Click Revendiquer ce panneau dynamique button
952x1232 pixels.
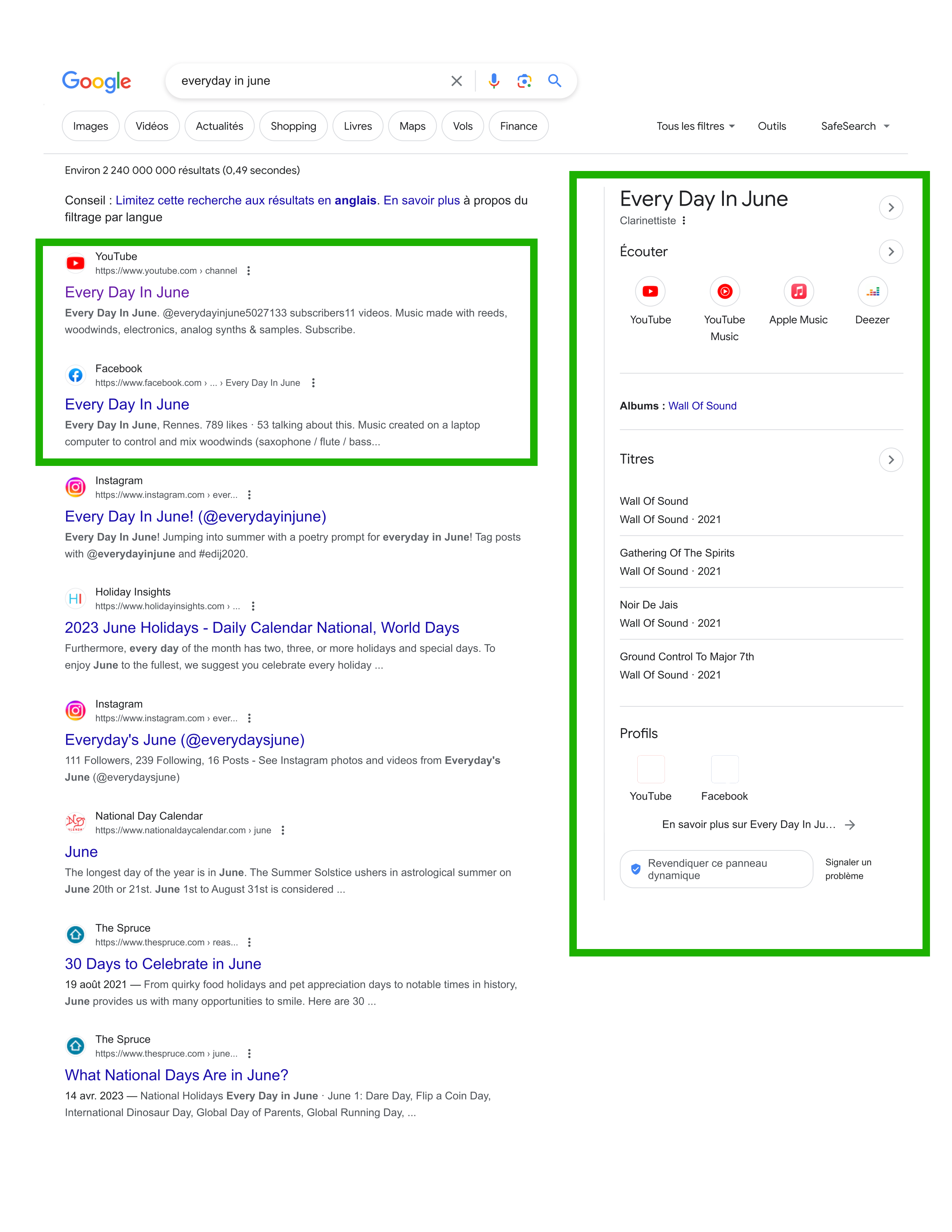(x=716, y=869)
